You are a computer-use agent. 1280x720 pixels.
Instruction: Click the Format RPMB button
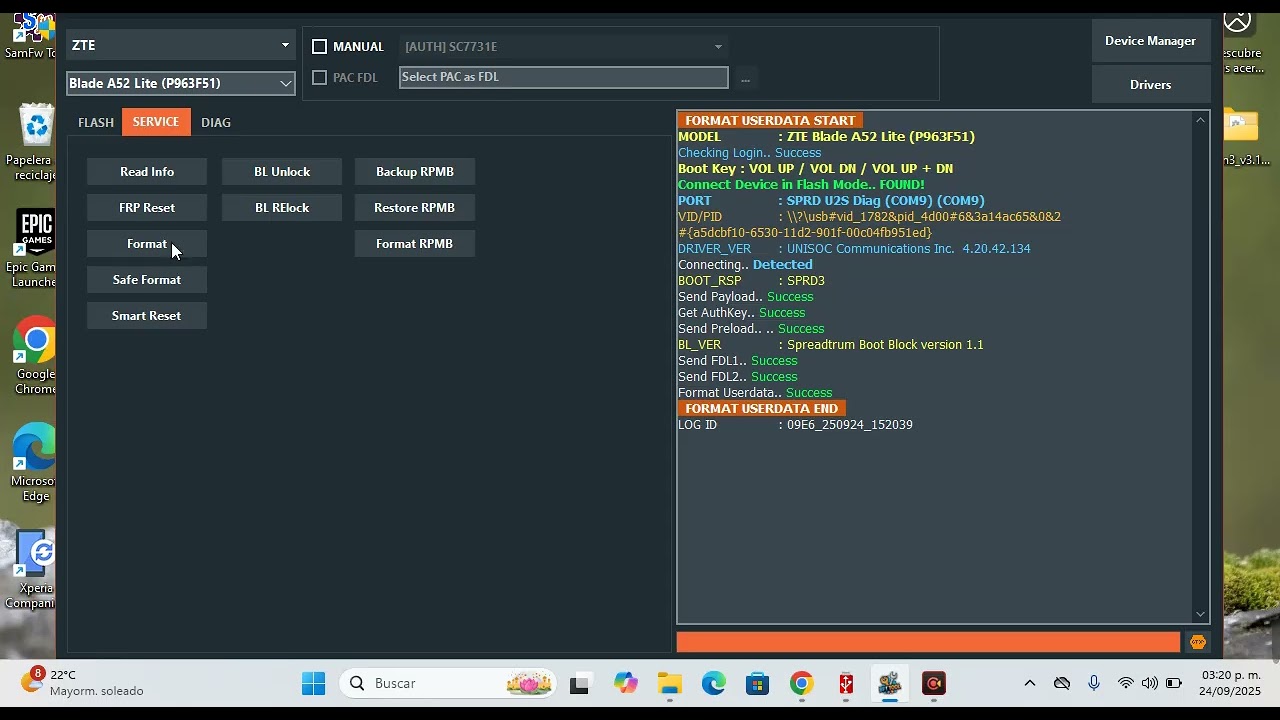click(x=415, y=244)
